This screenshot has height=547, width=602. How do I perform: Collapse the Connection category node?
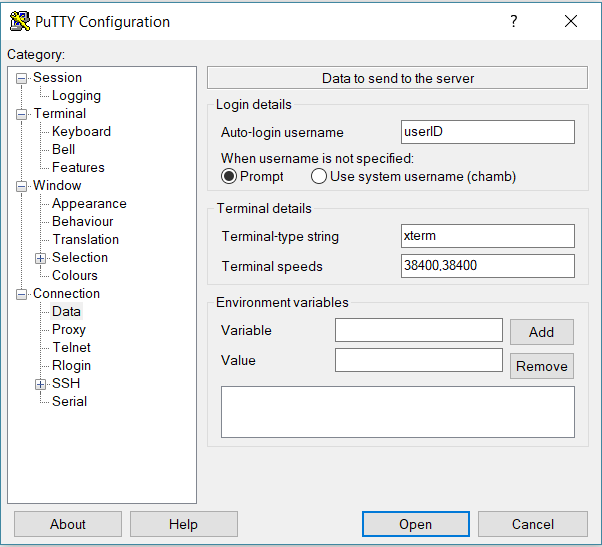pos(22,294)
